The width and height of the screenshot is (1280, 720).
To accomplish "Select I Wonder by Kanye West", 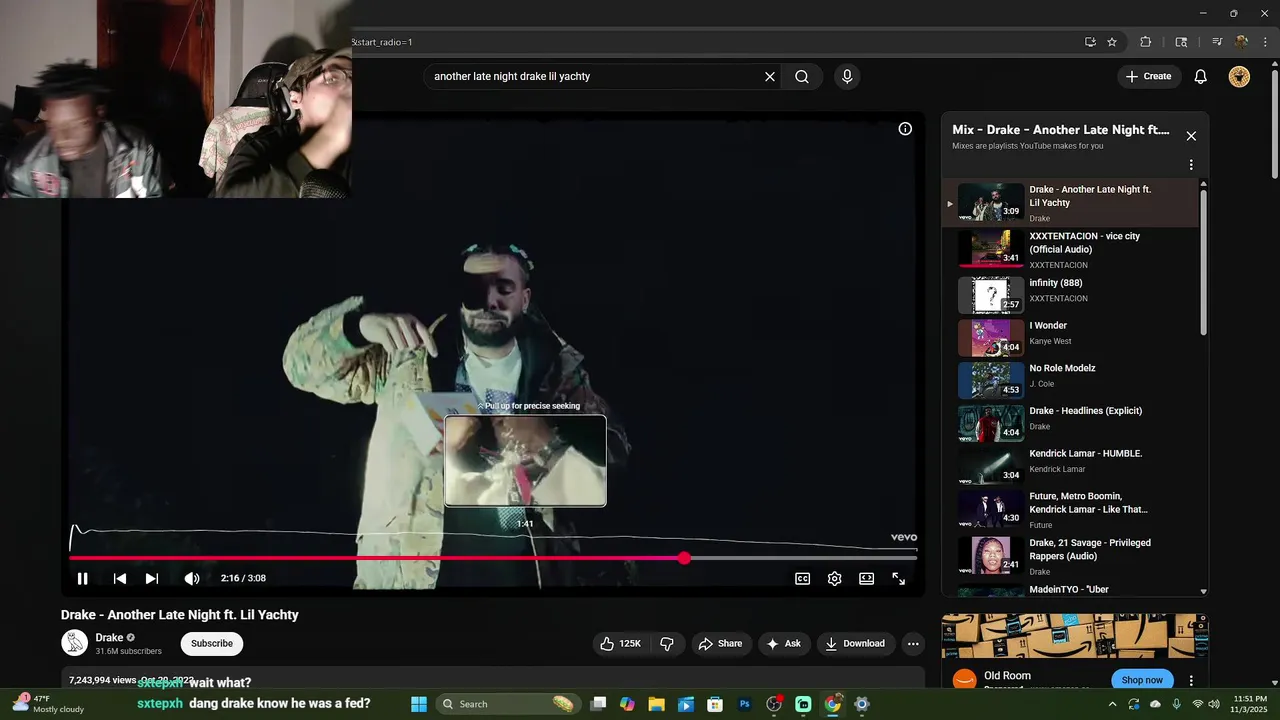I will coord(1070,338).
